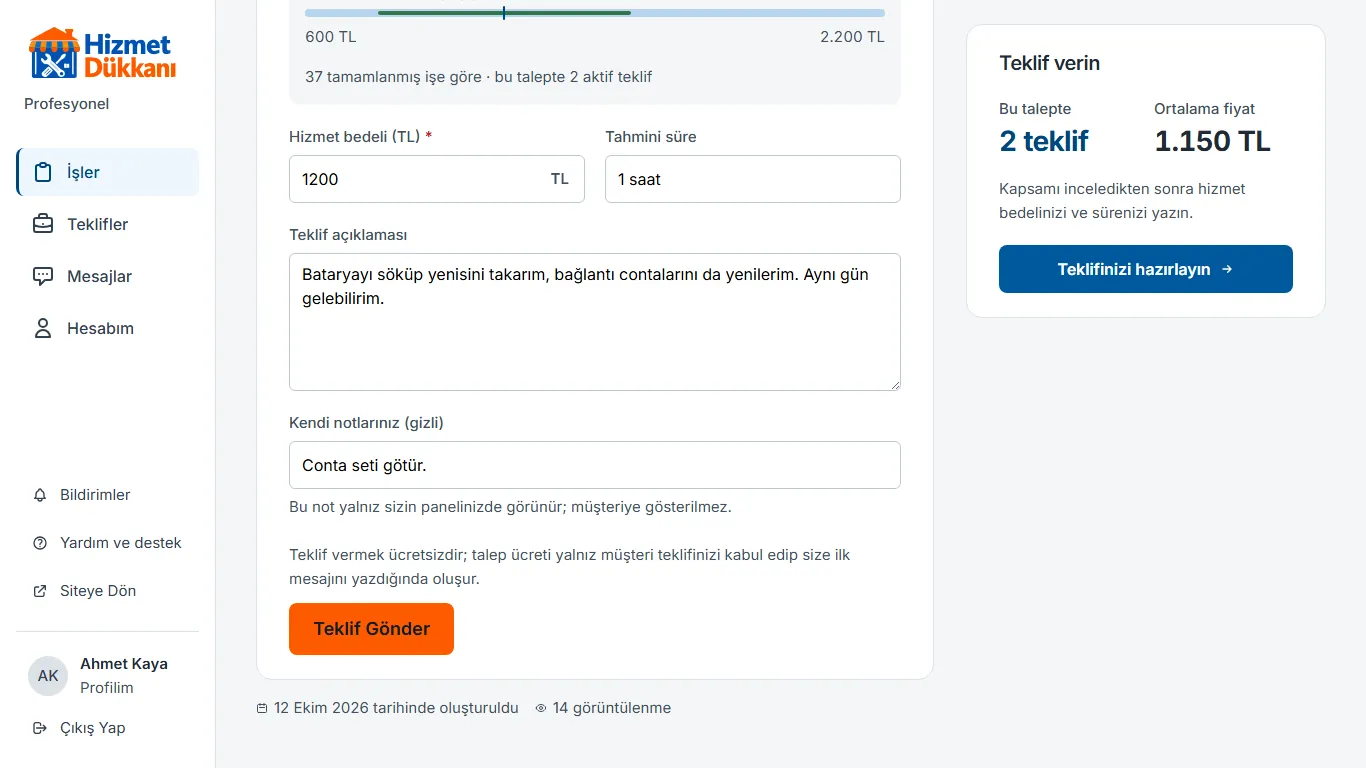Open the Mesajlar chat bubble icon
The image size is (1366, 768).
(43, 276)
